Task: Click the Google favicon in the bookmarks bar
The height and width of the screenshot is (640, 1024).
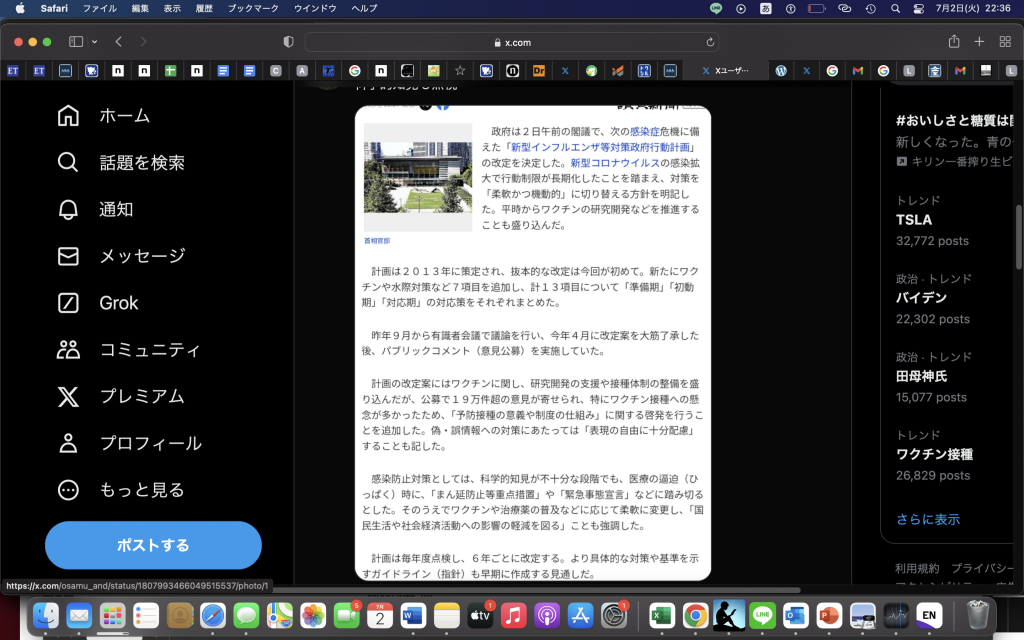Action: coord(355,71)
